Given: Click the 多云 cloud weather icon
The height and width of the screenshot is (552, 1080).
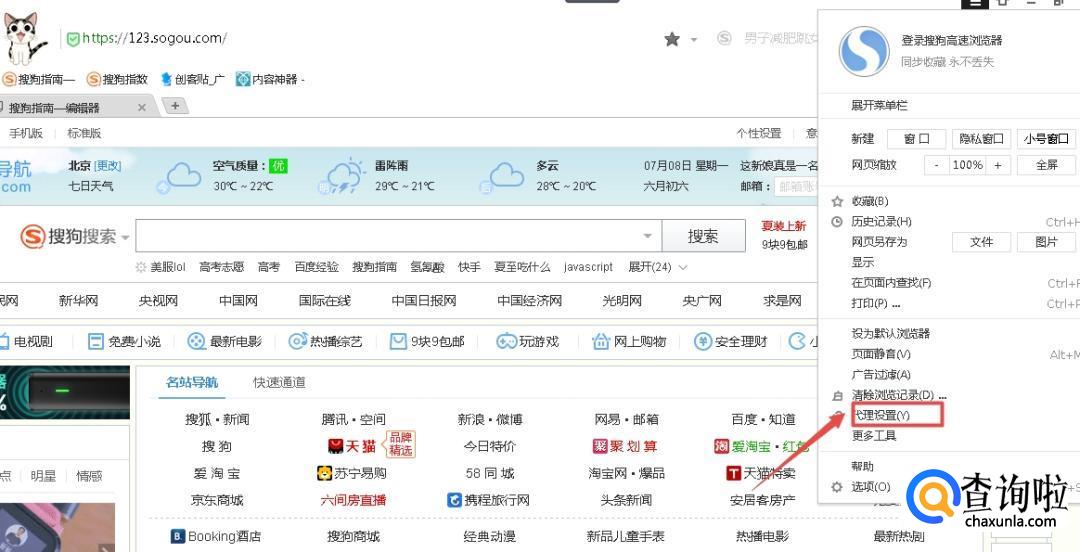Looking at the screenshot, I should pos(501,176).
